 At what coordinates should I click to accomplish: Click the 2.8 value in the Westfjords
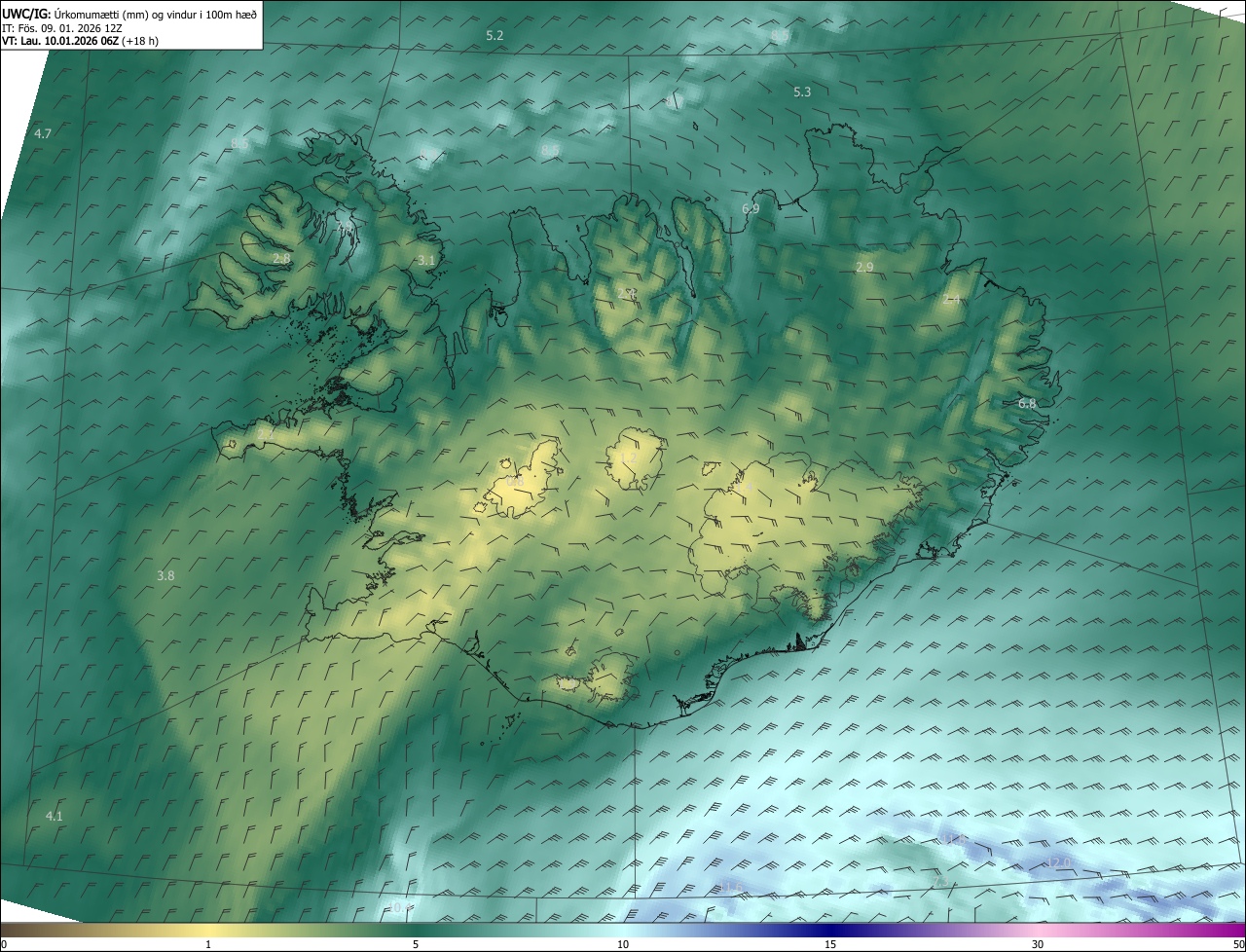[x=281, y=258]
